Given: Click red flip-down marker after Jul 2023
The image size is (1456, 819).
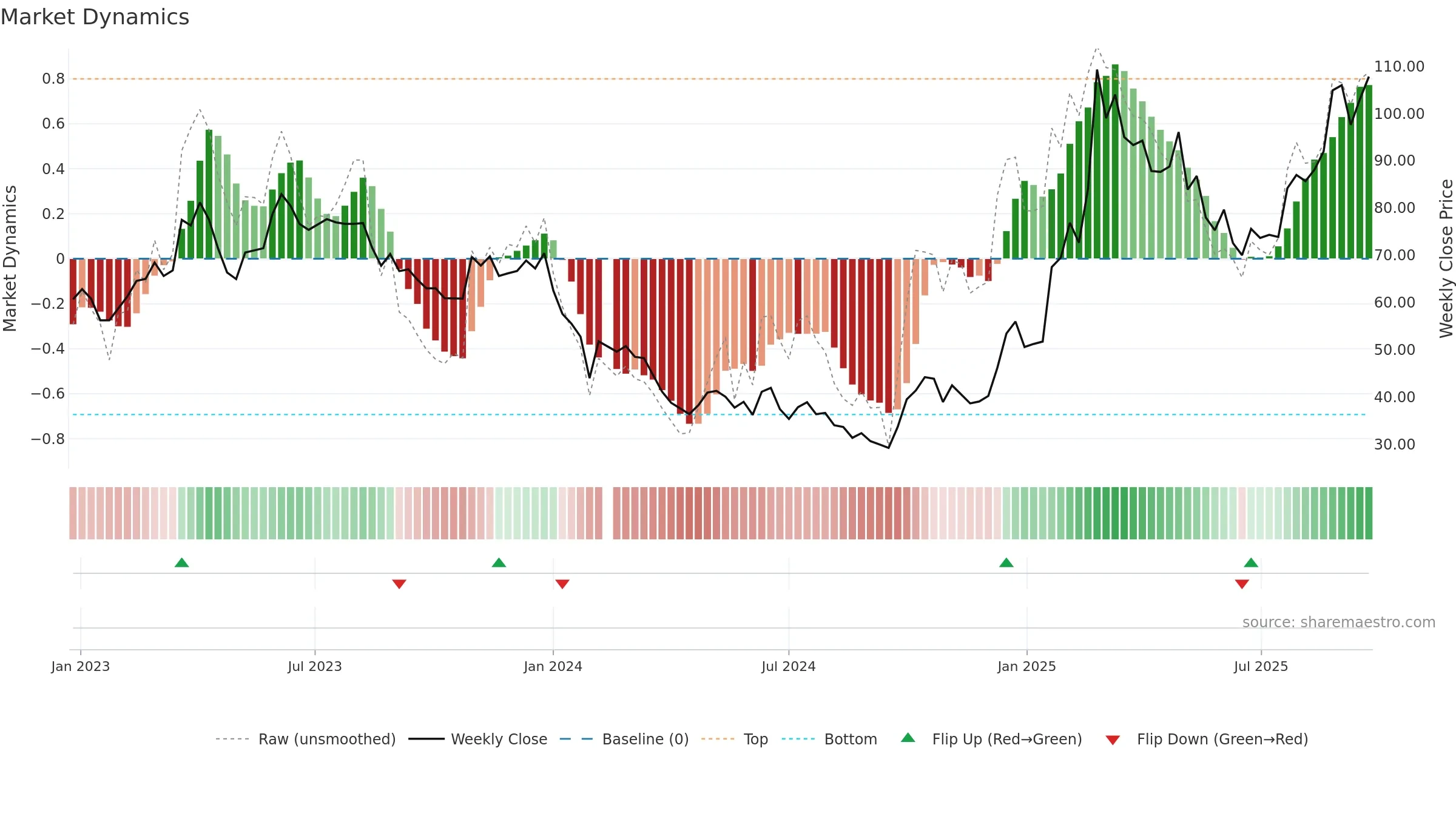Looking at the screenshot, I should (x=399, y=584).
